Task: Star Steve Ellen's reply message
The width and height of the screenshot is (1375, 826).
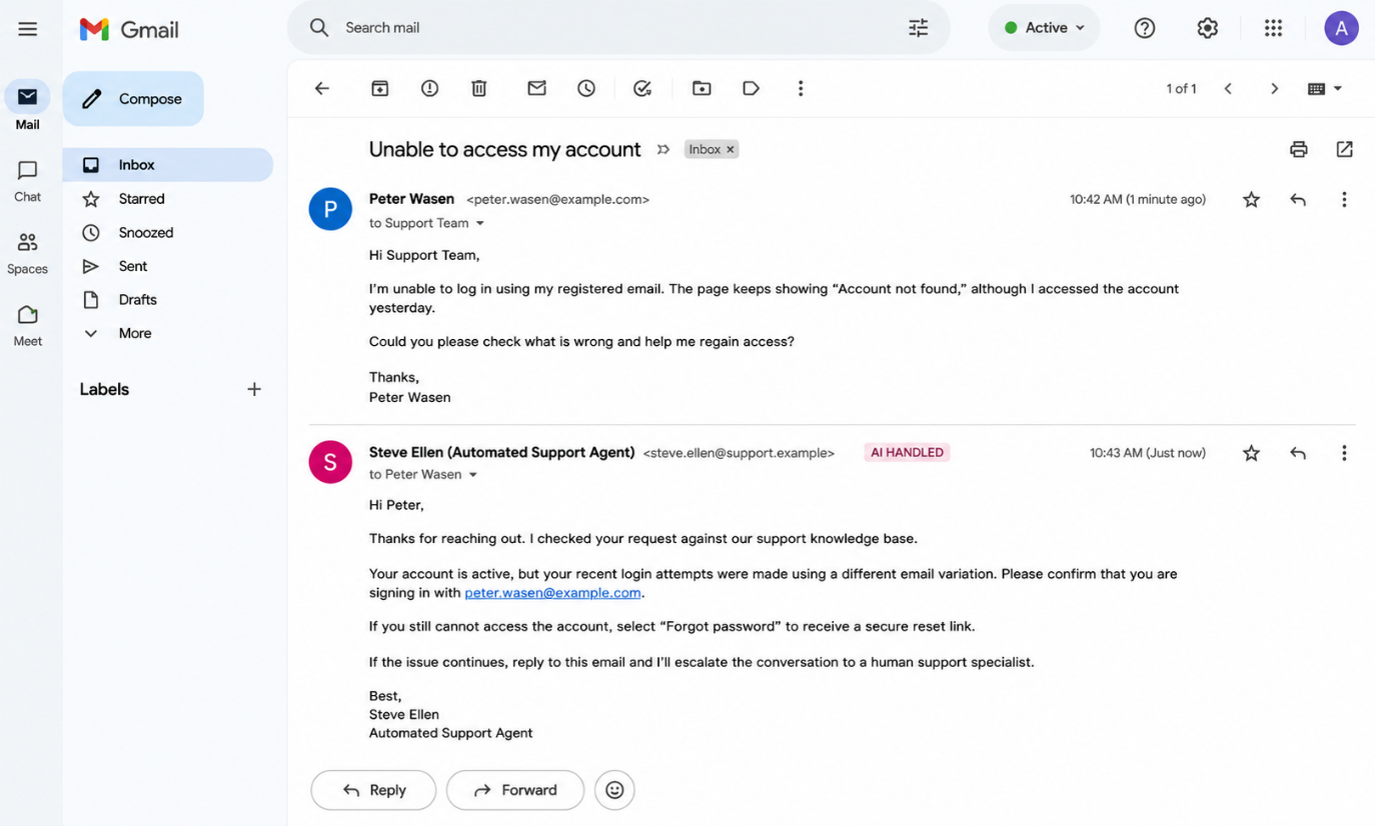Action: (x=1251, y=453)
